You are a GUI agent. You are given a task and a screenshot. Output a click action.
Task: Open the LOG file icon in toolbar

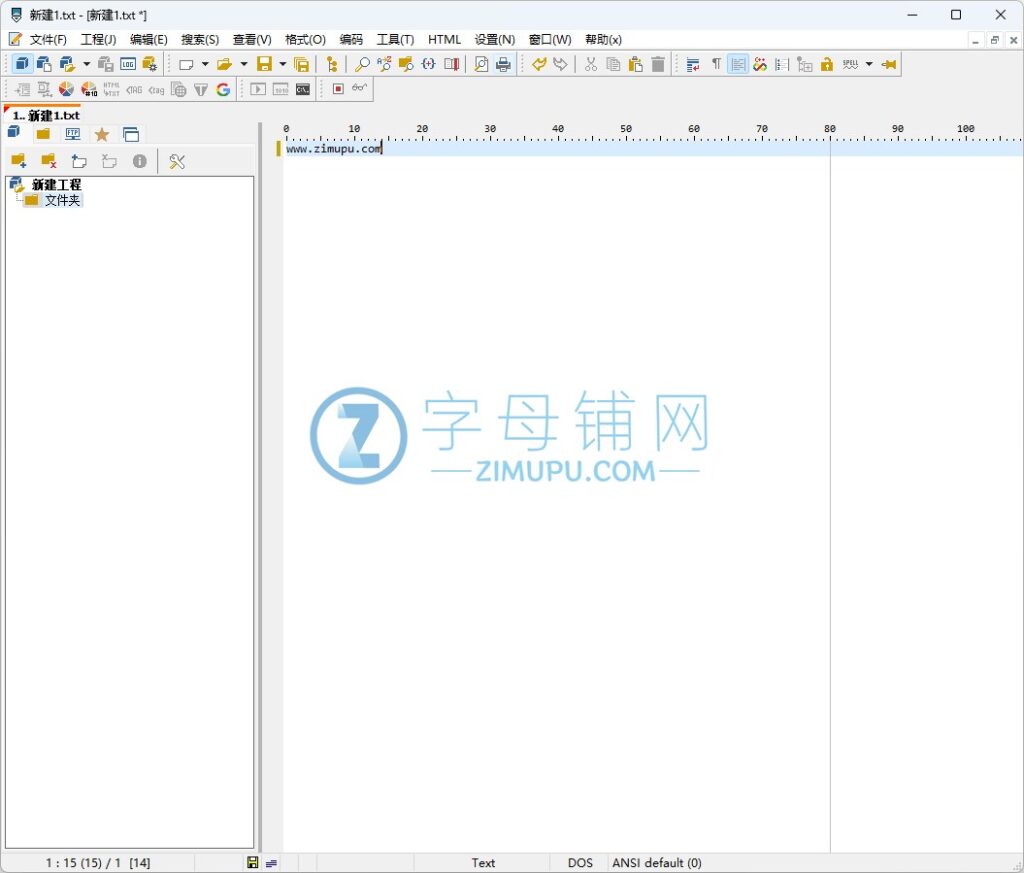pos(128,64)
